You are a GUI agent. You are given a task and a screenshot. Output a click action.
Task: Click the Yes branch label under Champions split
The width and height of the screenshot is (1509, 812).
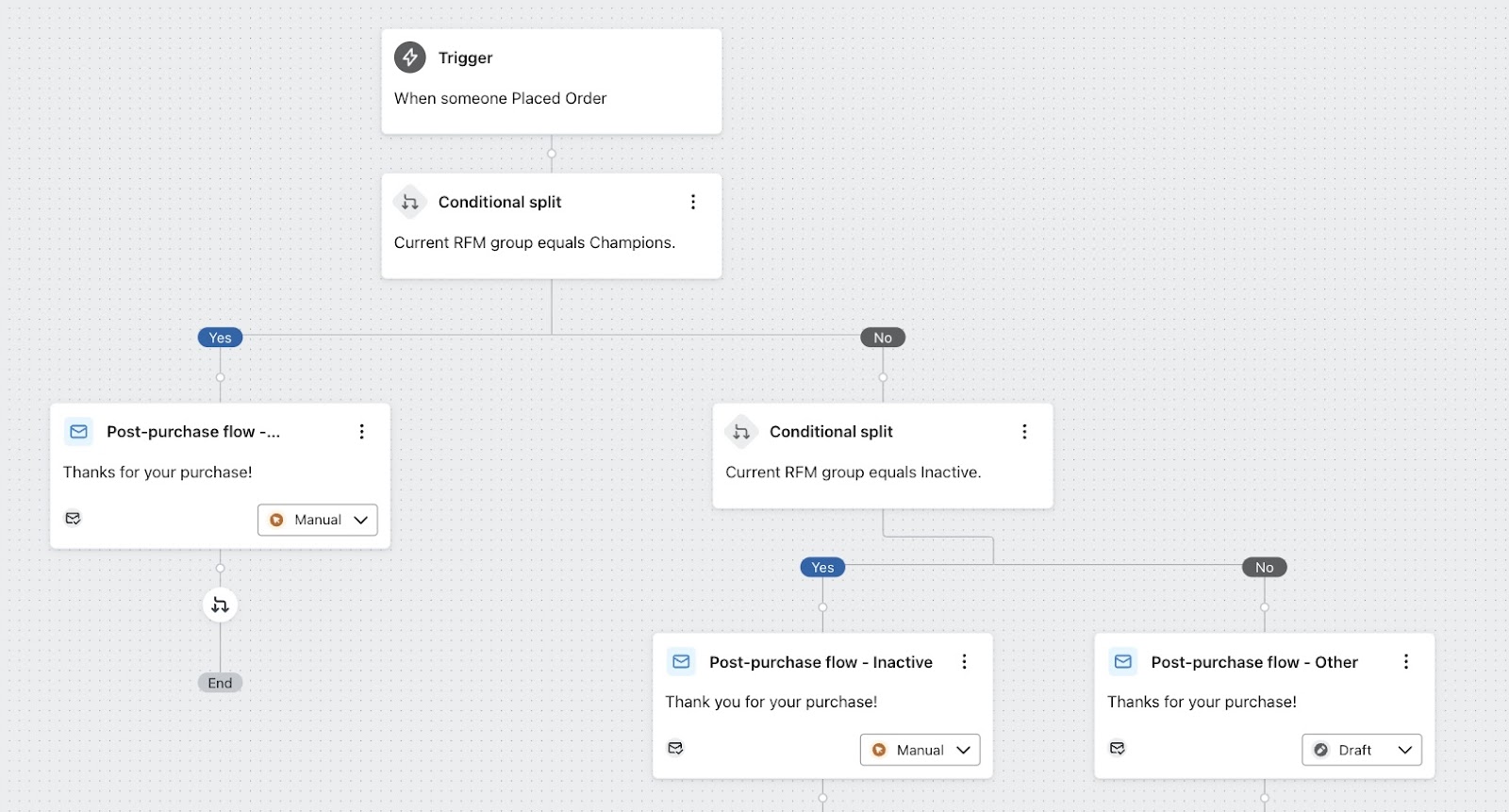[220, 337]
